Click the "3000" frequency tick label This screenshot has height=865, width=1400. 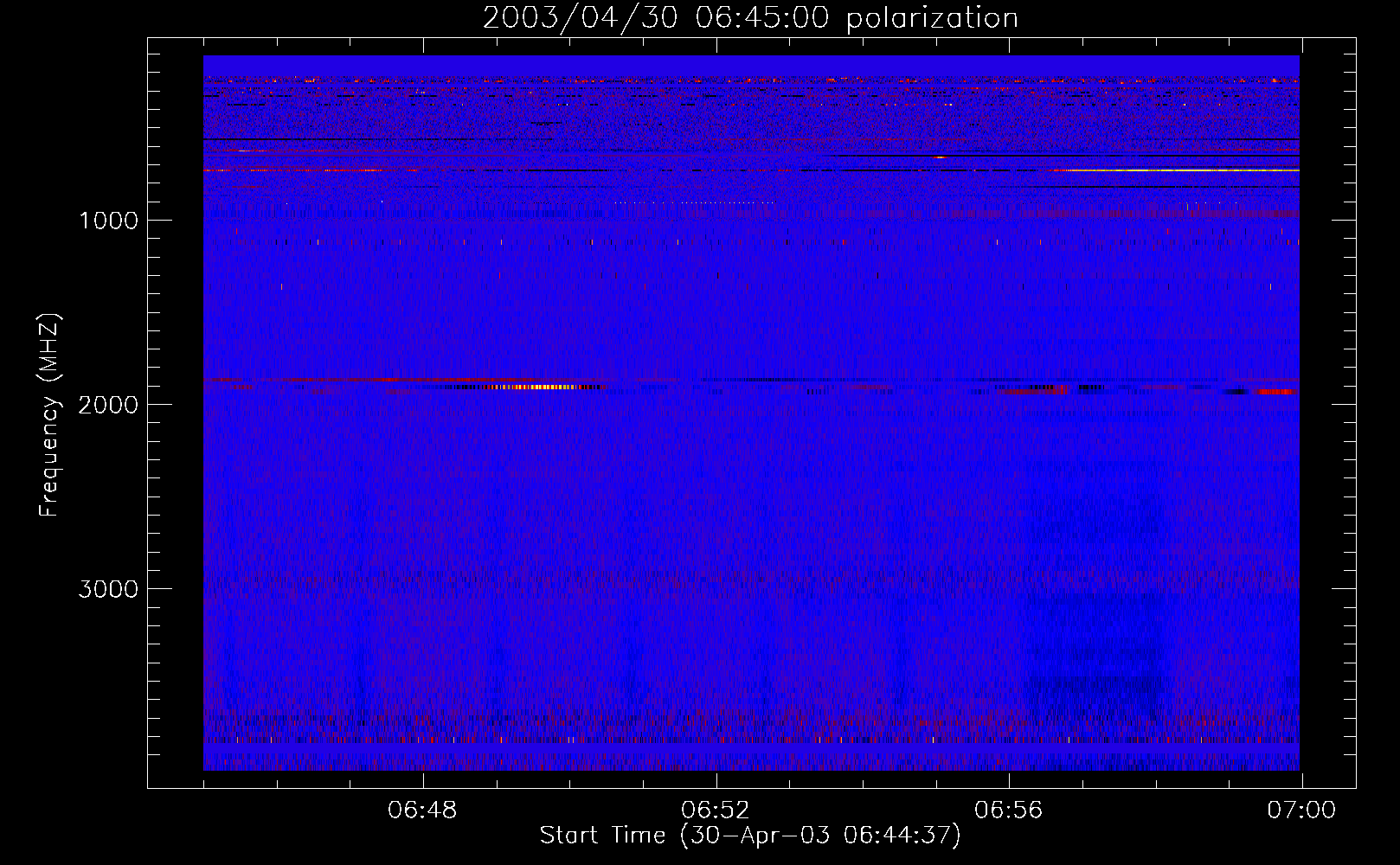tap(108, 589)
